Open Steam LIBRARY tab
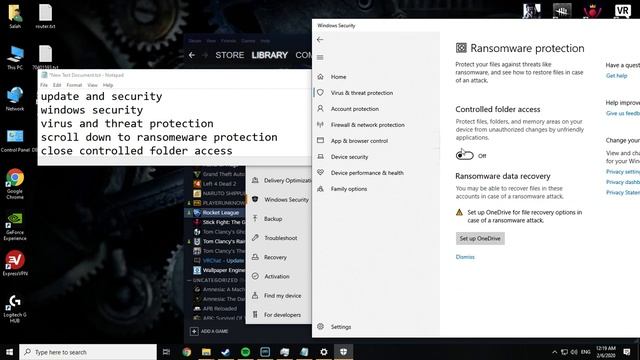The height and width of the screenshot is (360, 640). [x=269, y=55]
